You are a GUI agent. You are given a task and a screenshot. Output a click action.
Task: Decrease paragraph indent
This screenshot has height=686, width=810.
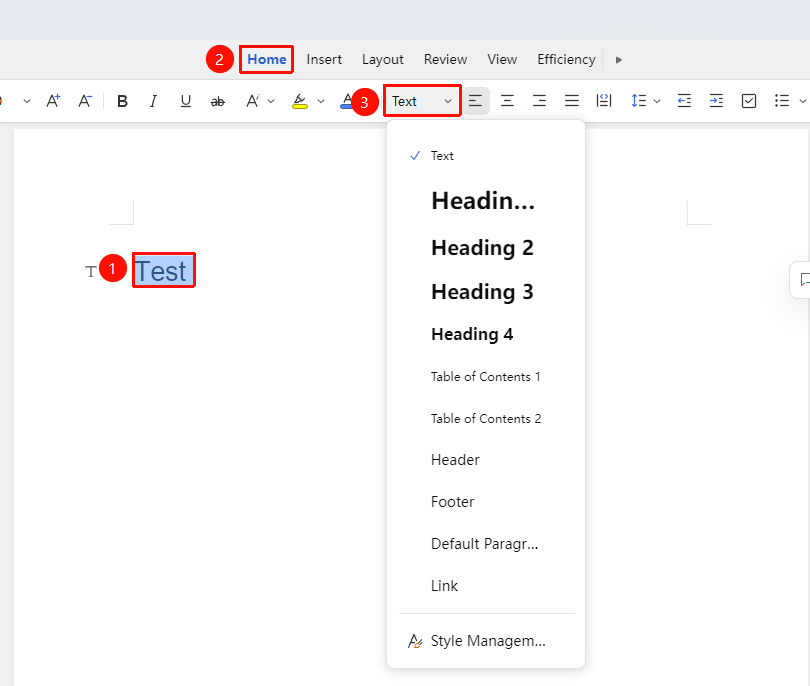pos(684,101)
